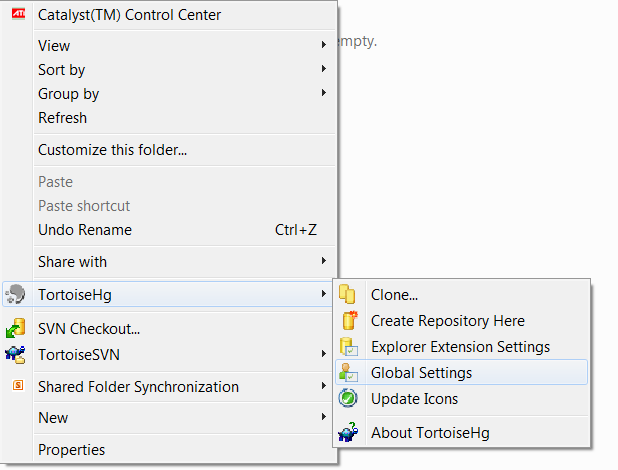Click the TortoiseSVN turtle icon

click(15, 354)
